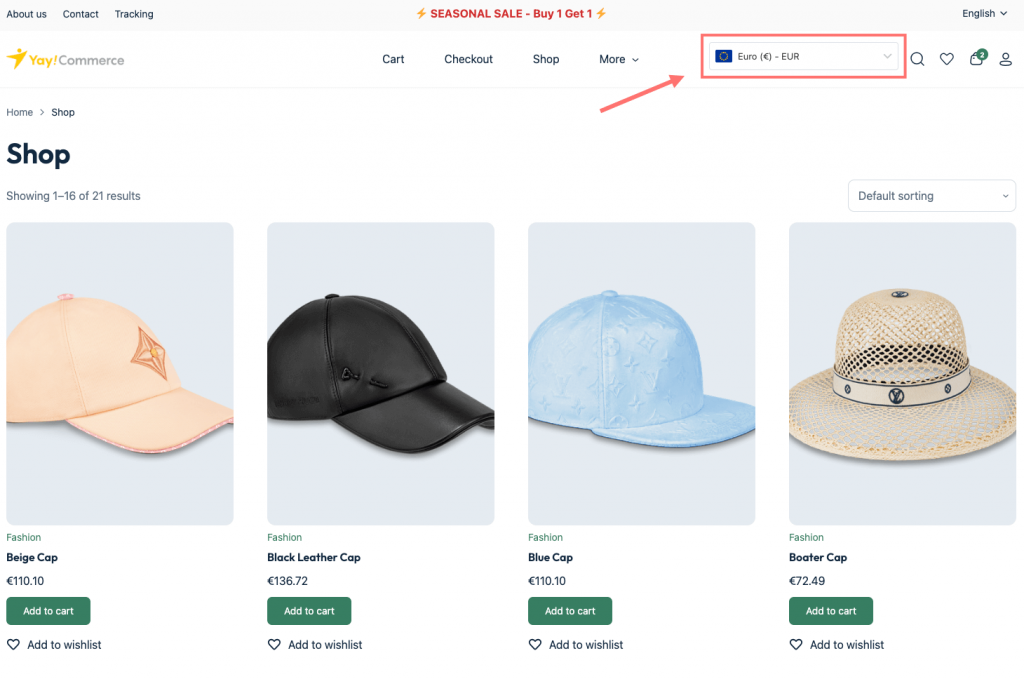
Task: Click the user account icon
Action: (x=1005, y=60)
